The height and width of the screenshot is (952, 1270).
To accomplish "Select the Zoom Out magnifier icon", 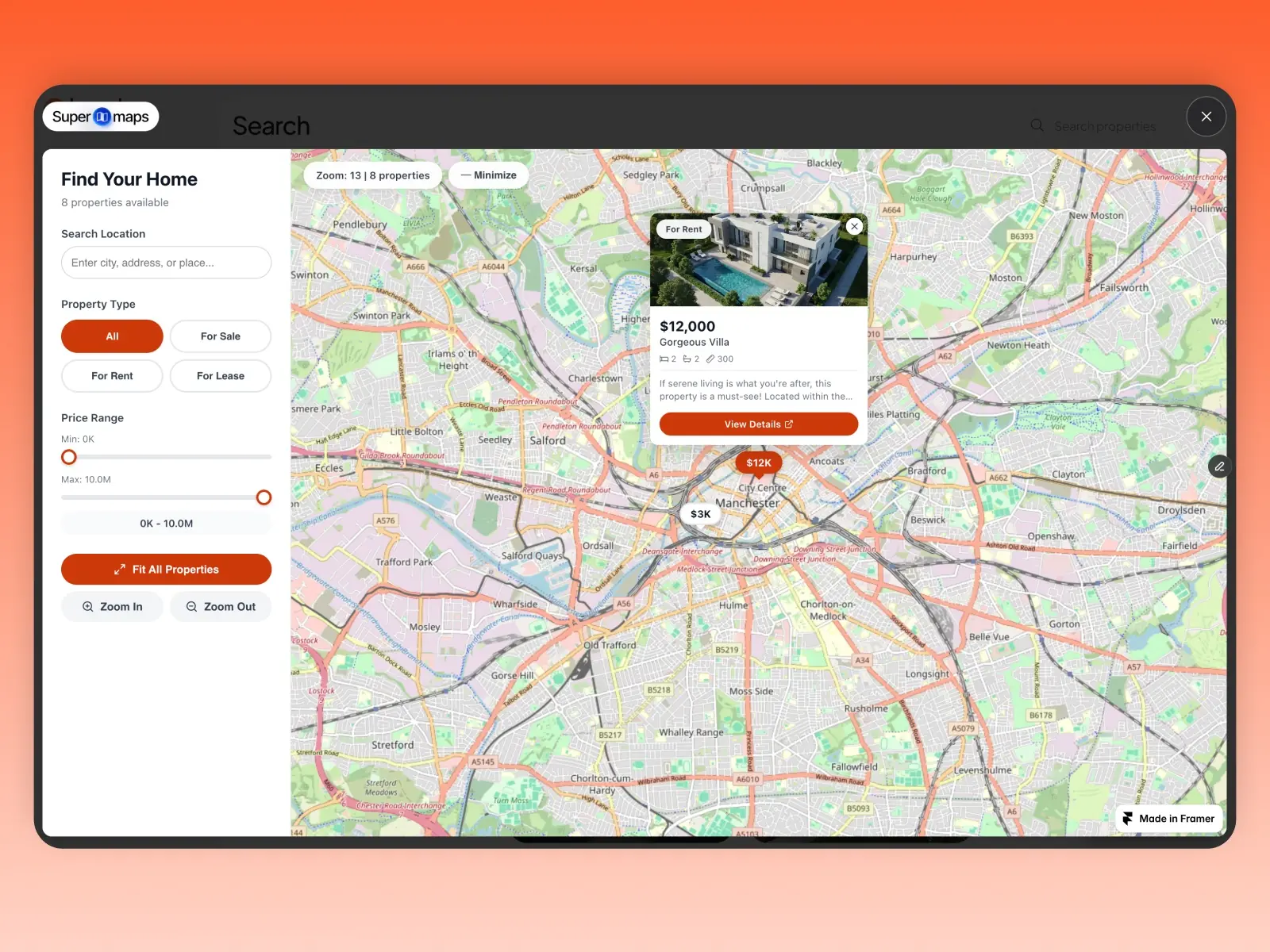I will point(191,606).
